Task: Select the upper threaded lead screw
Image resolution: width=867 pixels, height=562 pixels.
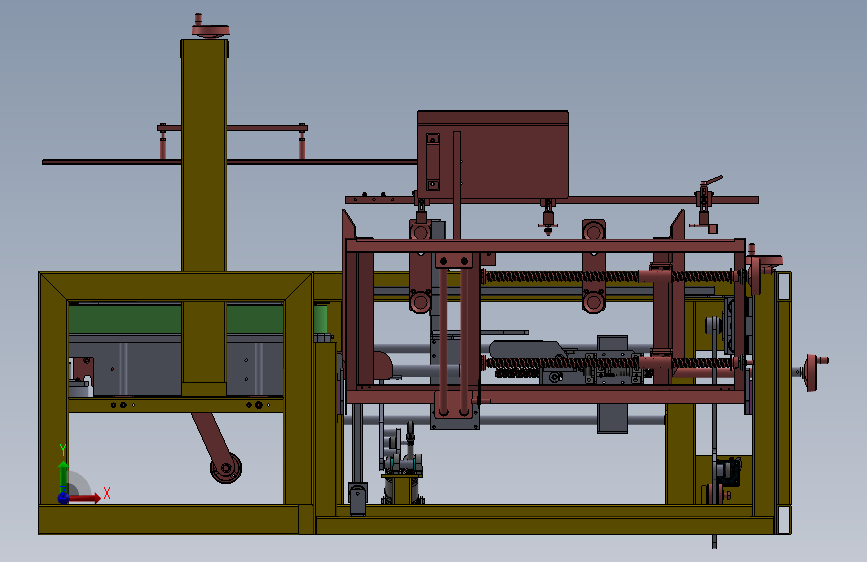Action: [608, 276]
